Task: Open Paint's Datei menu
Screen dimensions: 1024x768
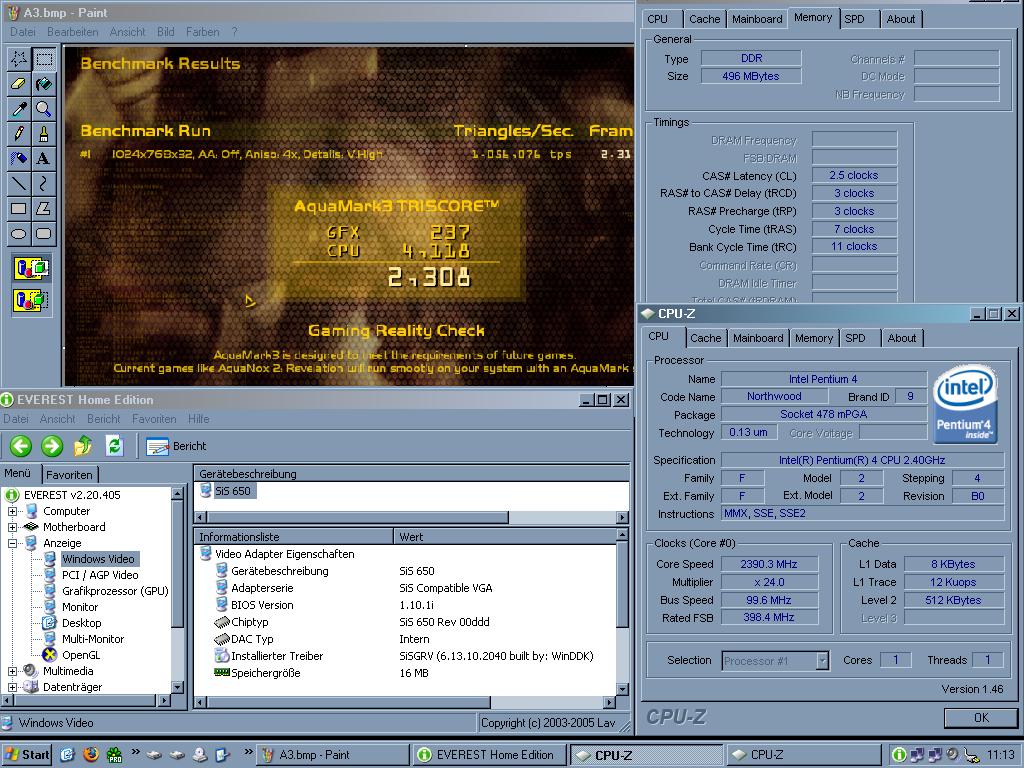Action: (x=23, y=31)
